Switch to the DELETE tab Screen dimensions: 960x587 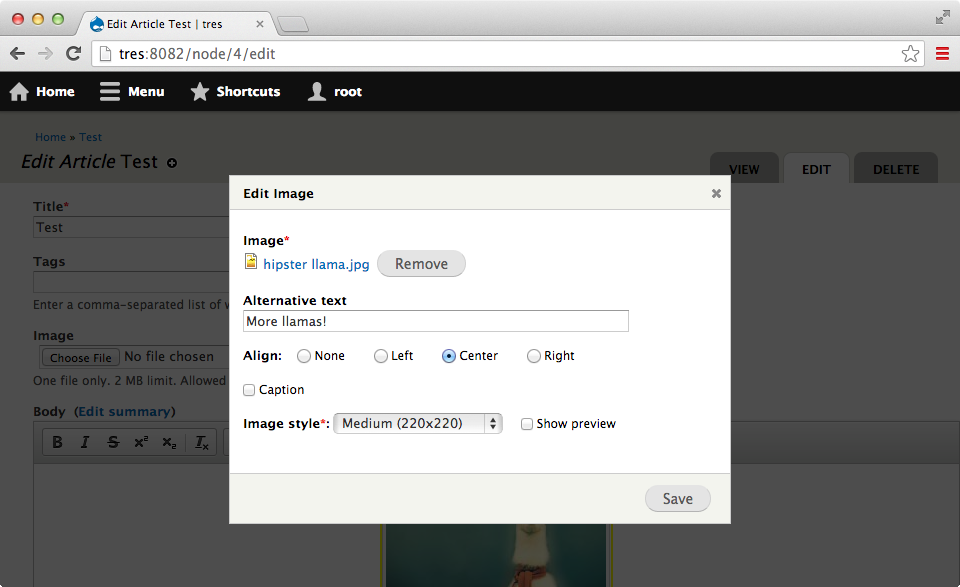pos(895,169)
